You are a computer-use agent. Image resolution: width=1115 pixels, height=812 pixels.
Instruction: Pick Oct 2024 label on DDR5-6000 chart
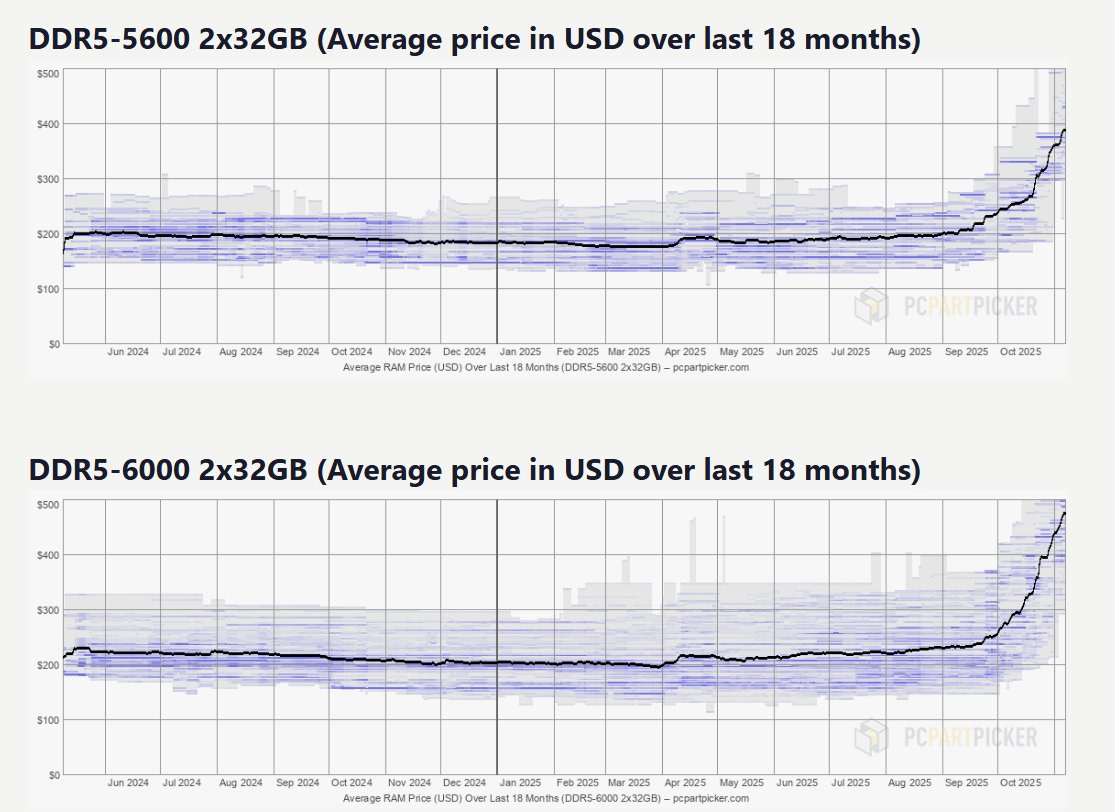pos(351,783)
